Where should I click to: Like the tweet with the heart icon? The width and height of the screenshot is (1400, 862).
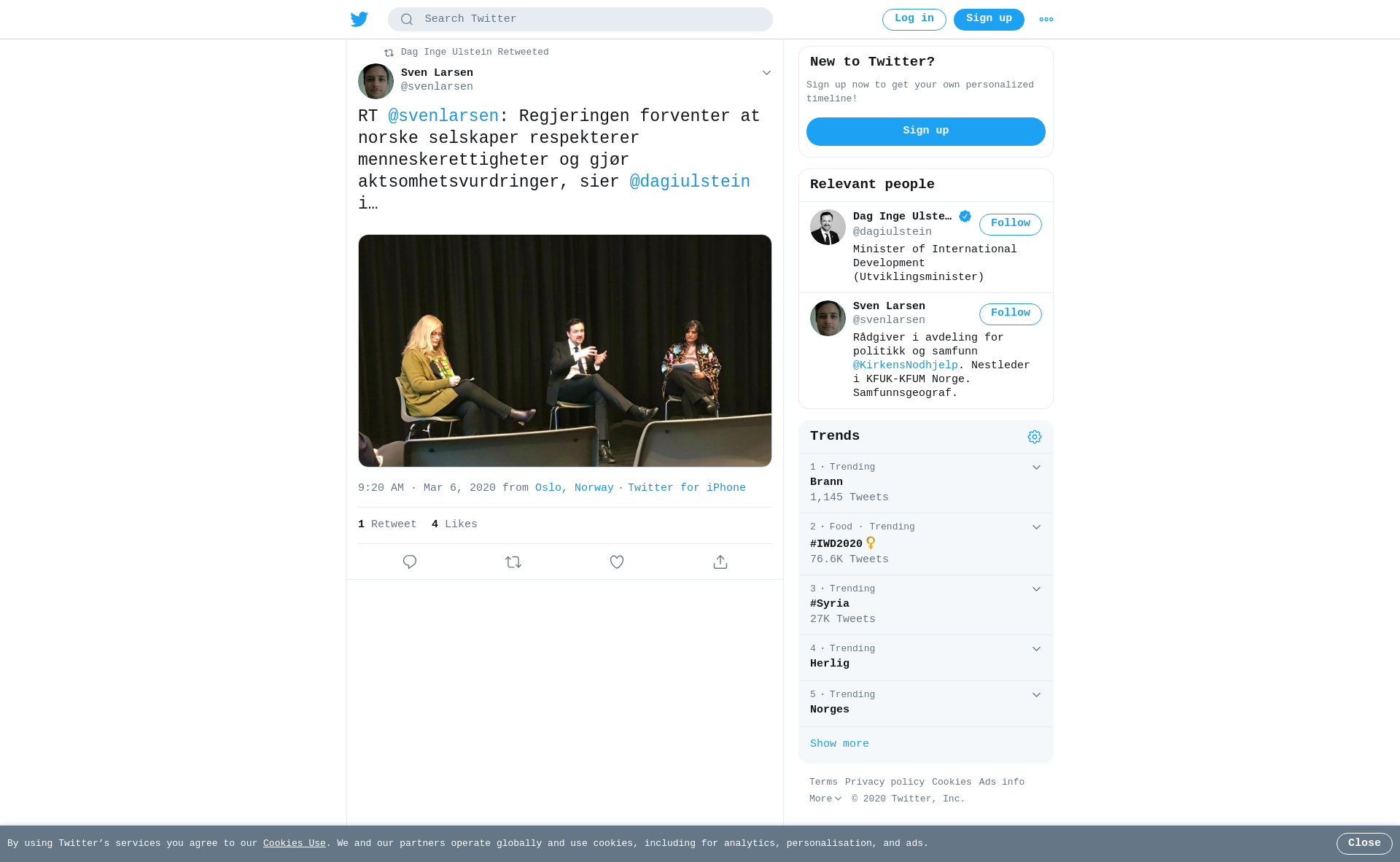tap(617, 562)
